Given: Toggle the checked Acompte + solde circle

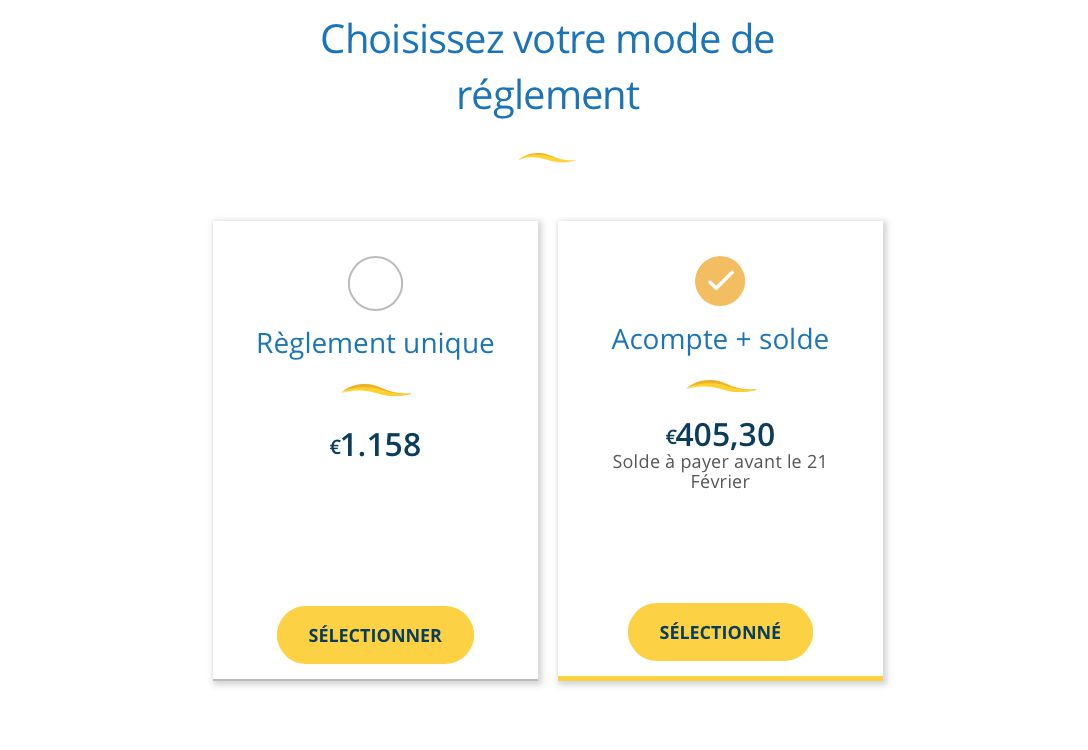Looking at the screenshot, I should coord(720,281).
